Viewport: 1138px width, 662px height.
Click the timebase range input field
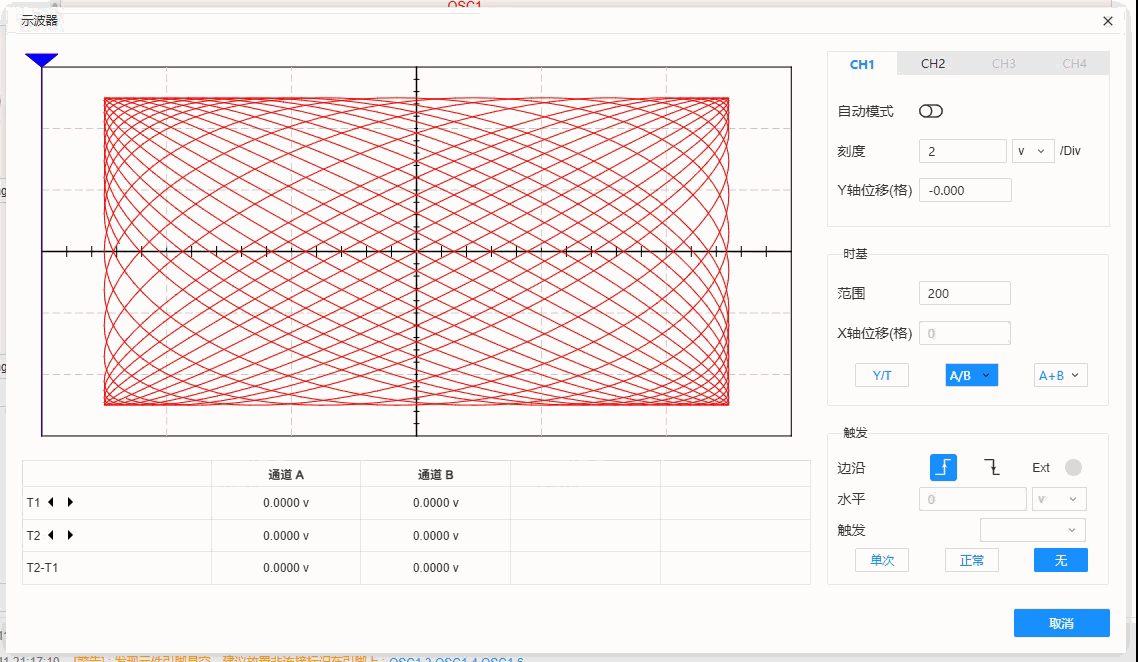click(x=964, y=293)
